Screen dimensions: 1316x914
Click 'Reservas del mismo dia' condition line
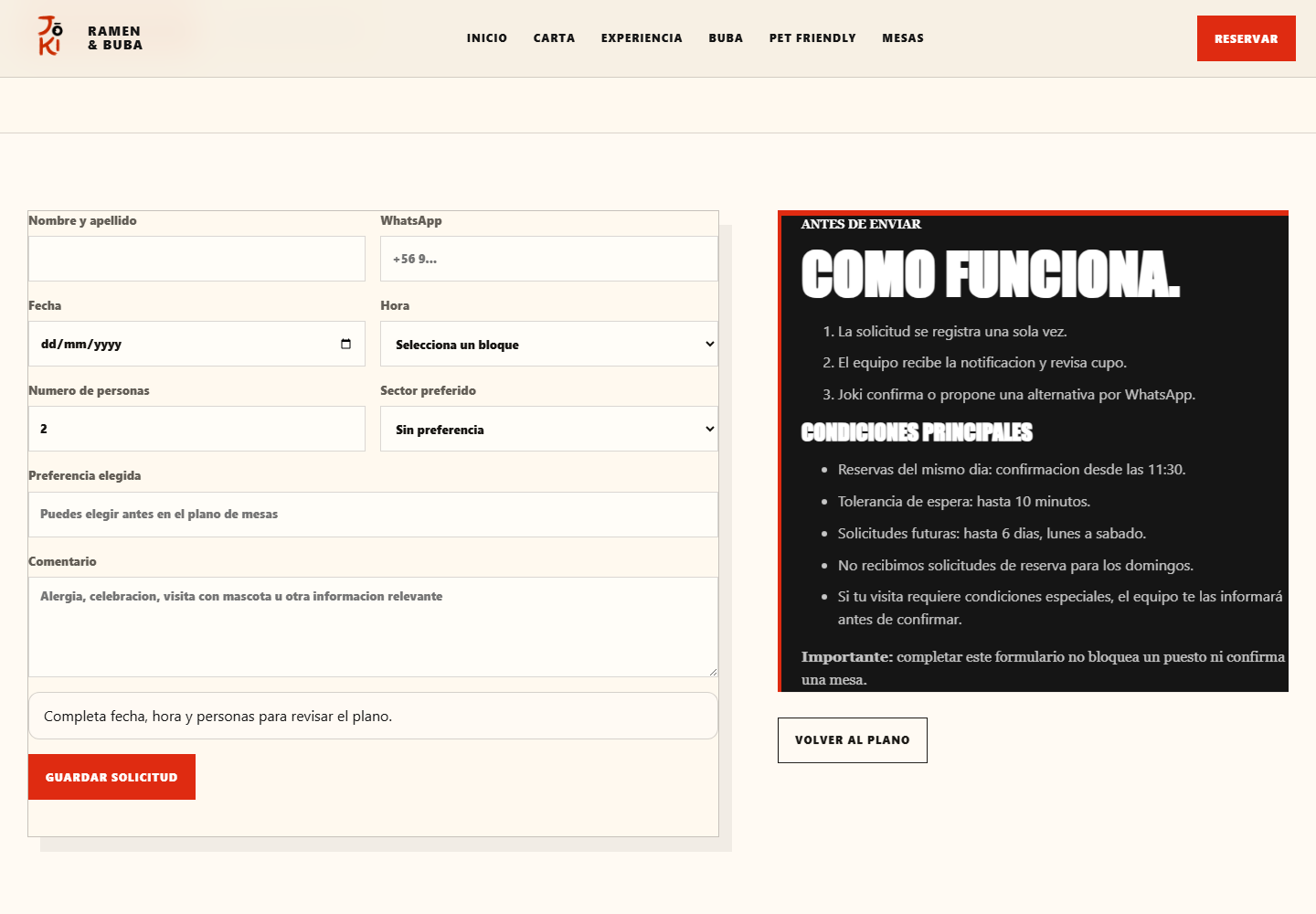[x=1012, y=470]
